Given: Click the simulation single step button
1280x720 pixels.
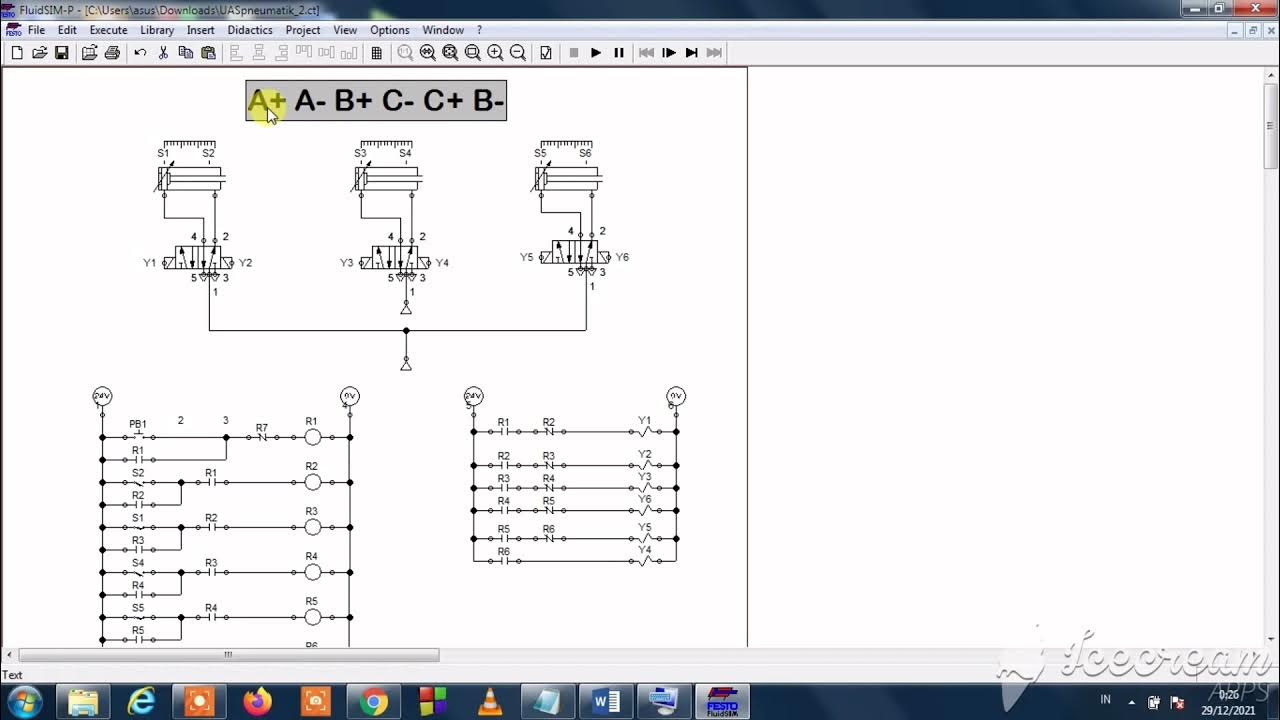Looking at the screenshot, I should (x=669, y=53).
